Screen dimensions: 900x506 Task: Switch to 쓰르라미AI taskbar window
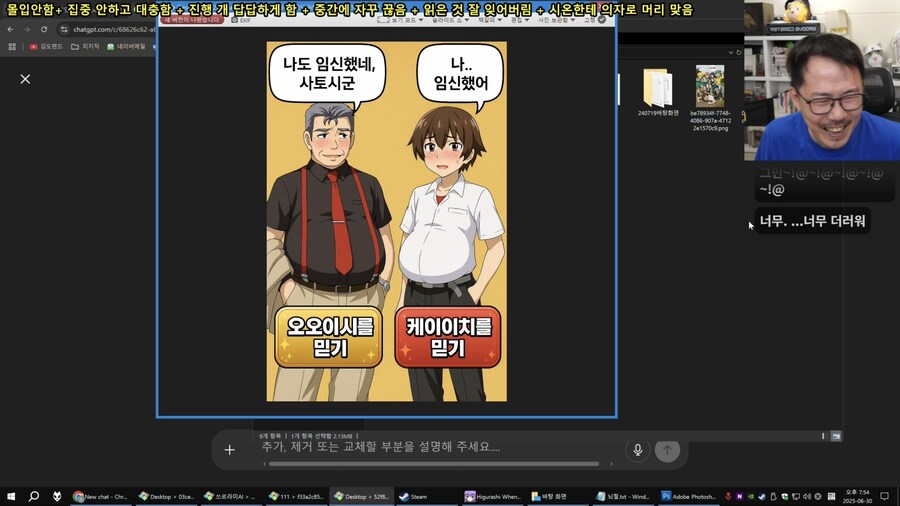(x=231, y=496)
